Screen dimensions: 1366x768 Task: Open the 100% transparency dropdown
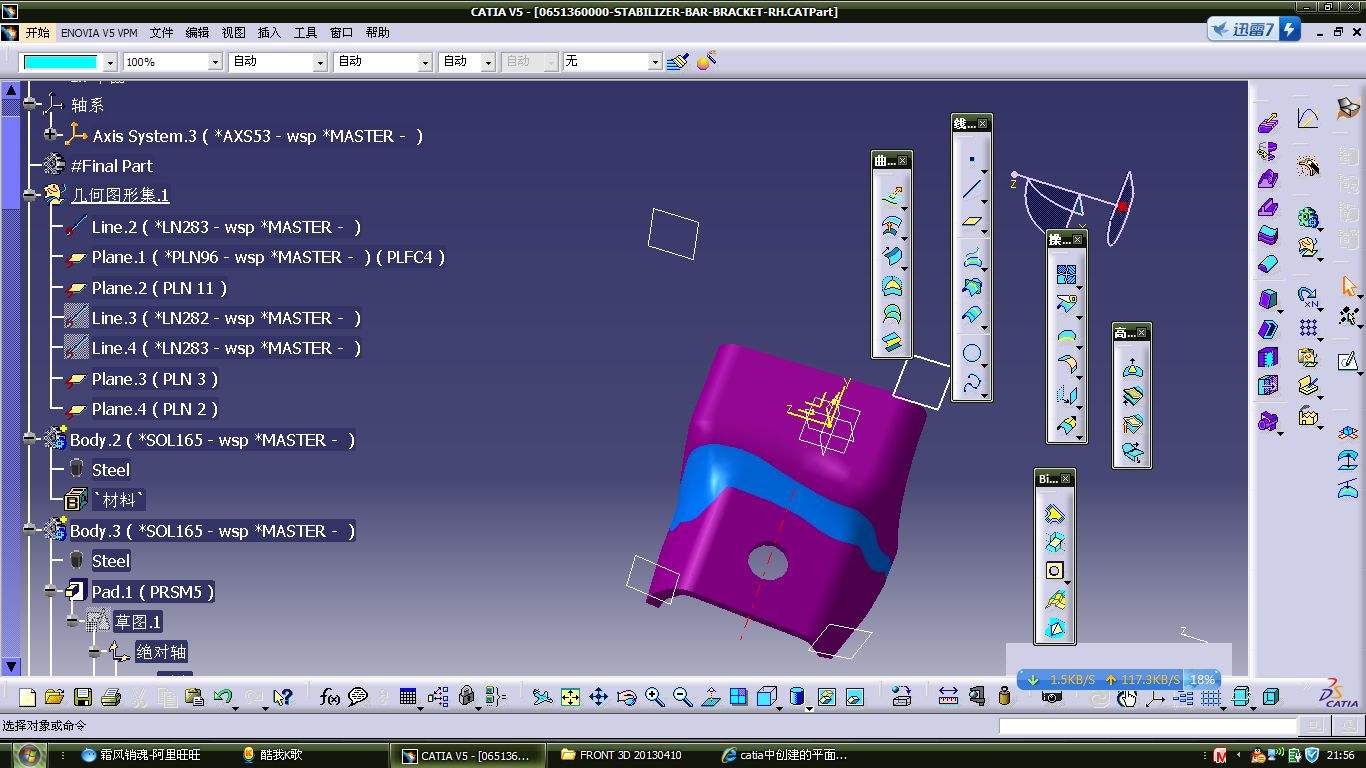pyautogui.click(x=214, y=62)
